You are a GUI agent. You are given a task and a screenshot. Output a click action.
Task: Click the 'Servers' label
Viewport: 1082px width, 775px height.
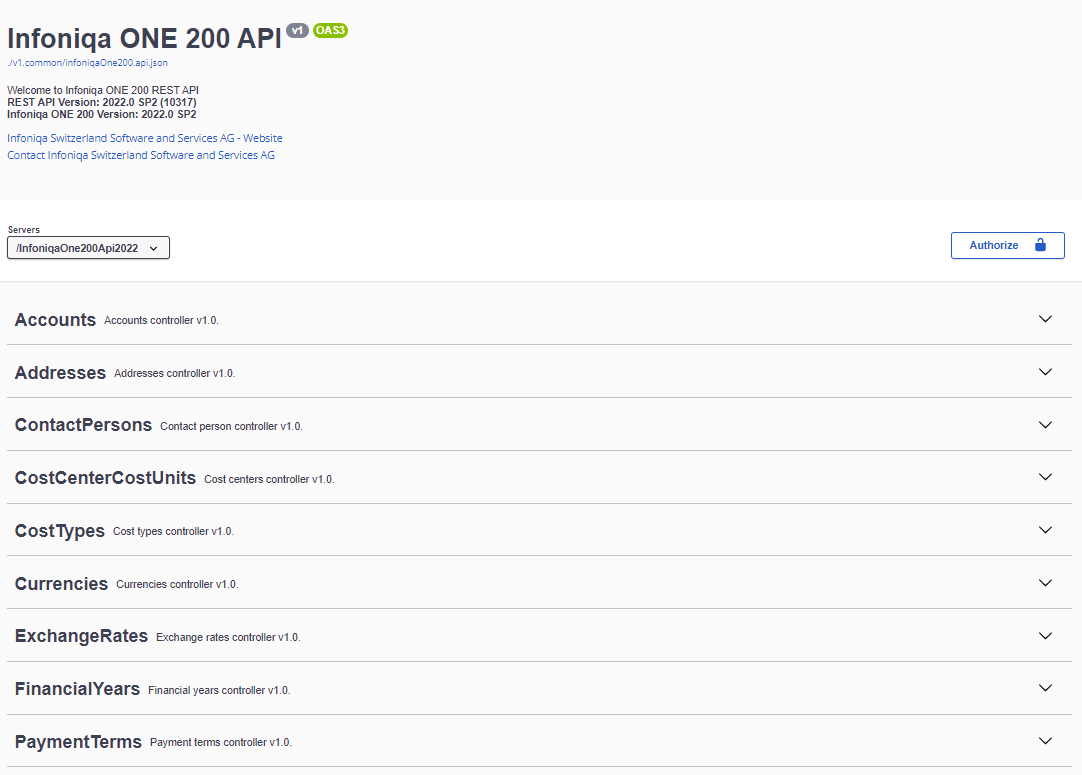pyautogui.click(x=23, y=230)
